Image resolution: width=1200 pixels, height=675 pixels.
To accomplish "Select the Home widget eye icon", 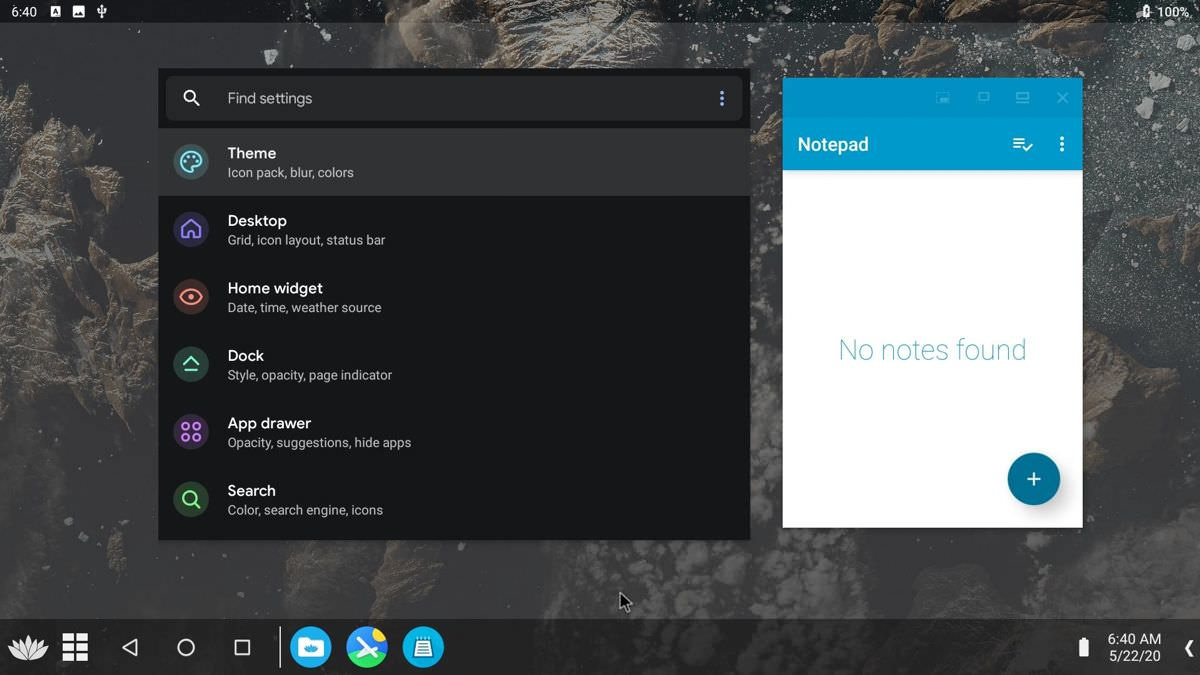I will coord(191,297).
